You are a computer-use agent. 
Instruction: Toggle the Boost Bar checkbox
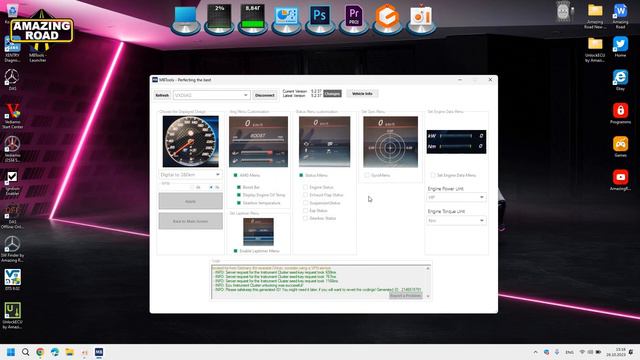point(239,187)
